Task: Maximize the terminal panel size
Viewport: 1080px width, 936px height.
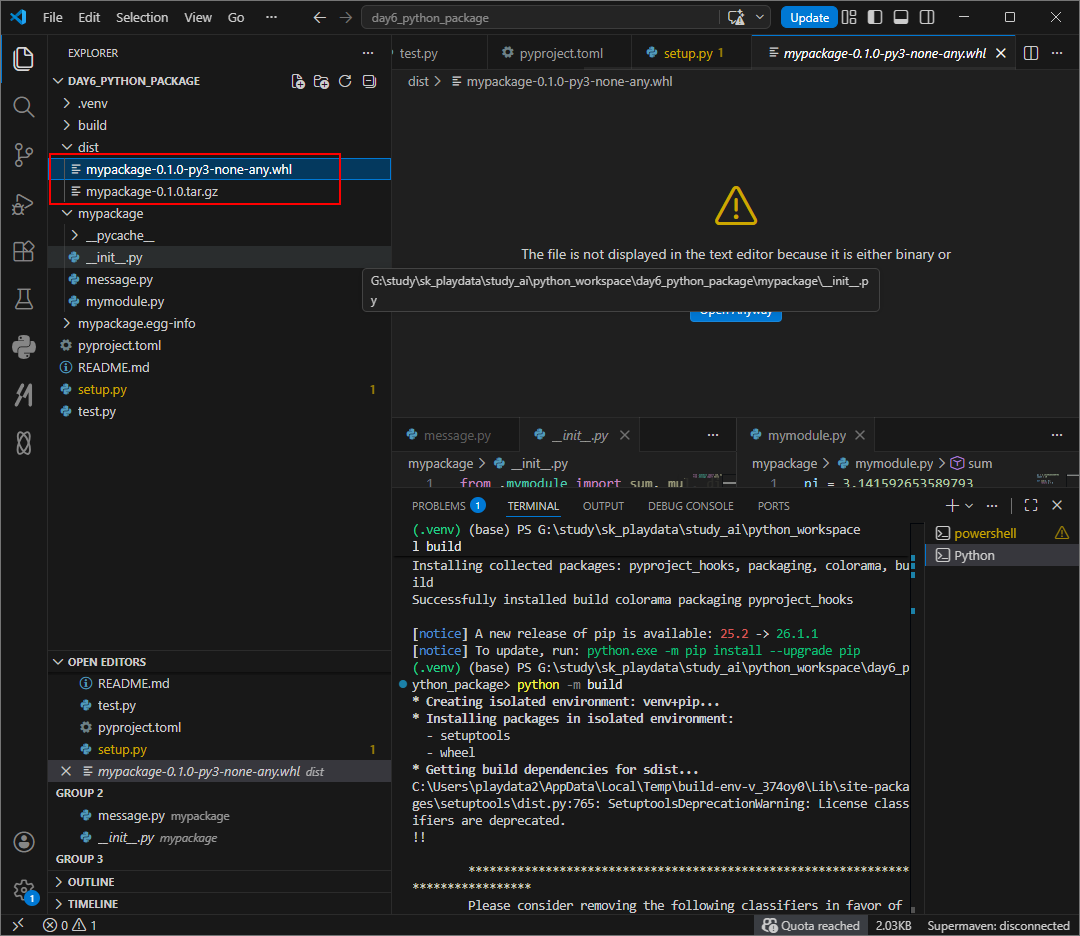Action: click(1031, 506)
